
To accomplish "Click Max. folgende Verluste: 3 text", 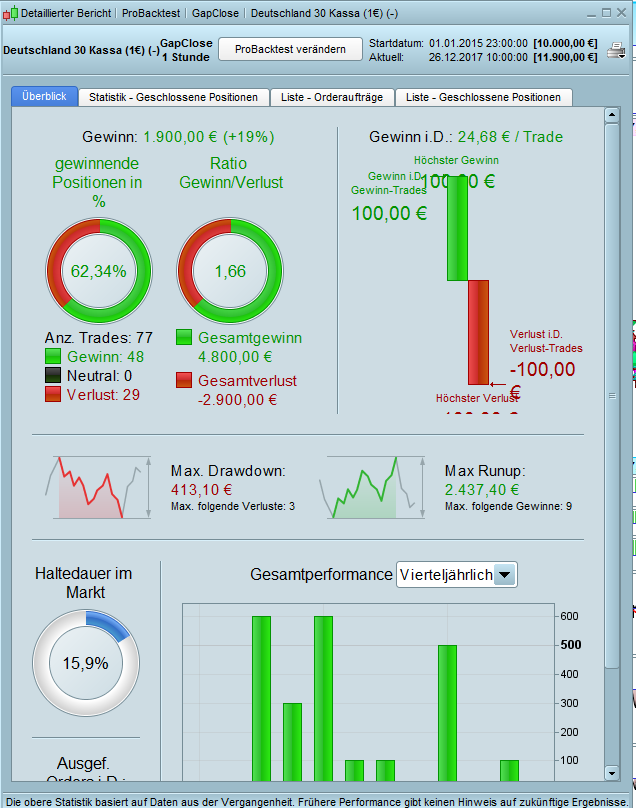I will [233, 507].
